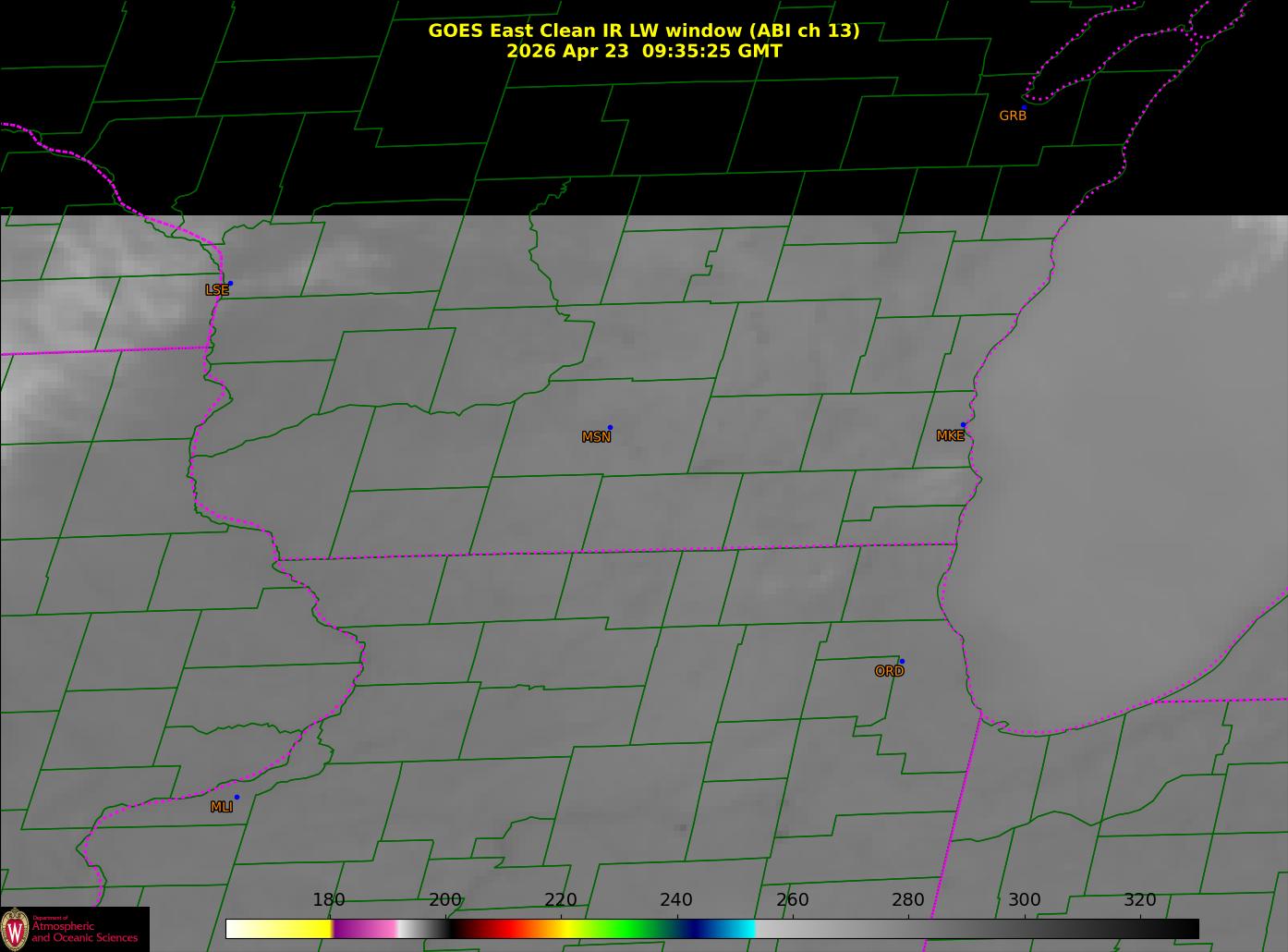Click the ORD station label
This screenshot has height=952, width=1288.
point(889,671)
